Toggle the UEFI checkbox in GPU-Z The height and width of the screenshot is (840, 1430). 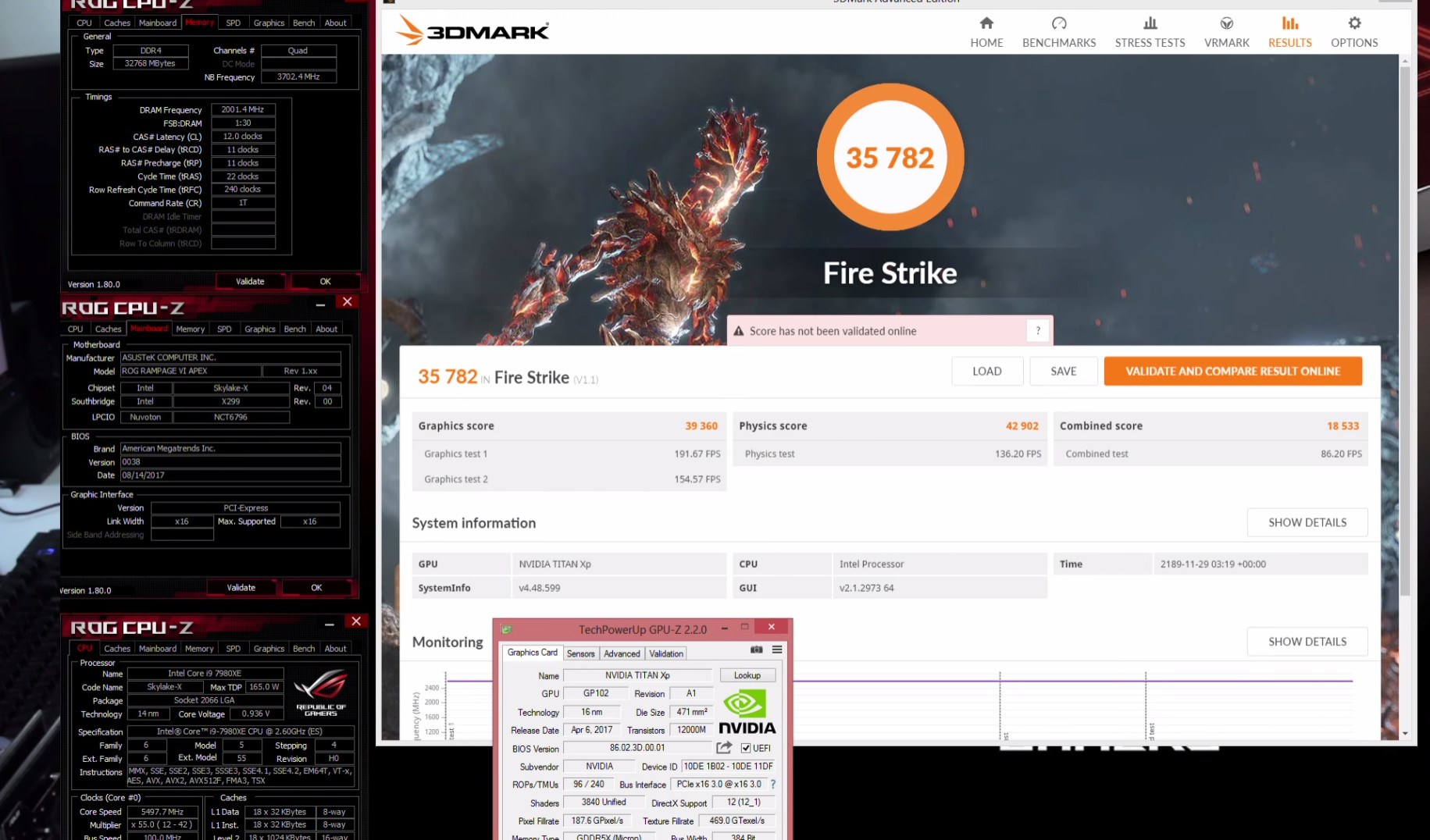point(746,748)
